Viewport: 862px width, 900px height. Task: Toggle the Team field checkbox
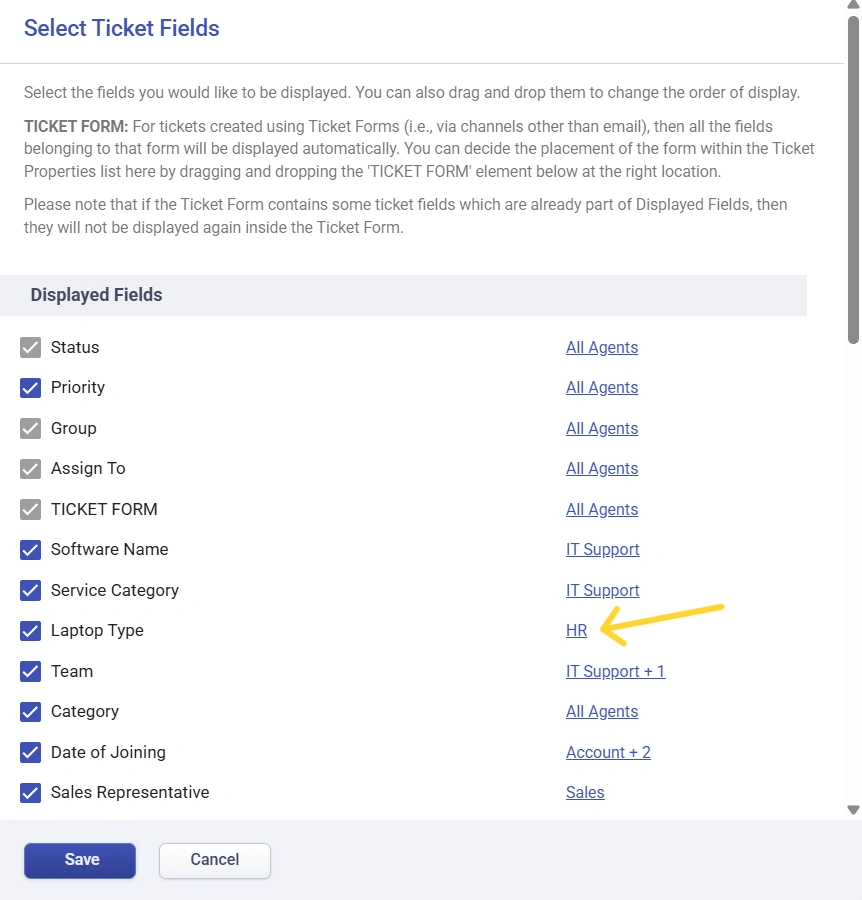(x=30, y=672)
